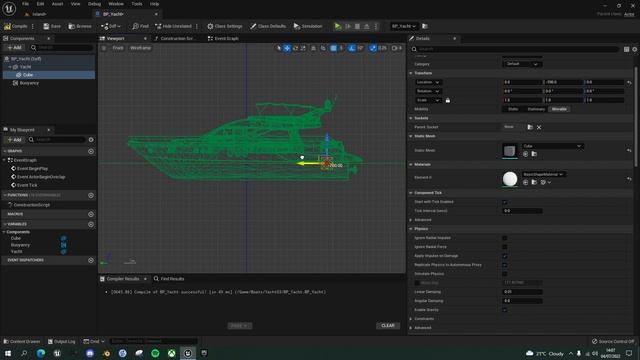
Task: Click the Compile toolbar button
Action: pos(16,26)
